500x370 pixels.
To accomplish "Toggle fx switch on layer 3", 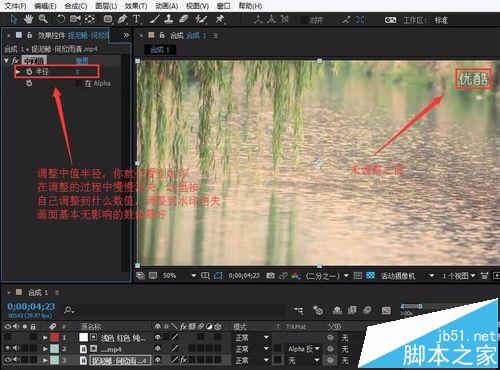I will coord(183,360).
